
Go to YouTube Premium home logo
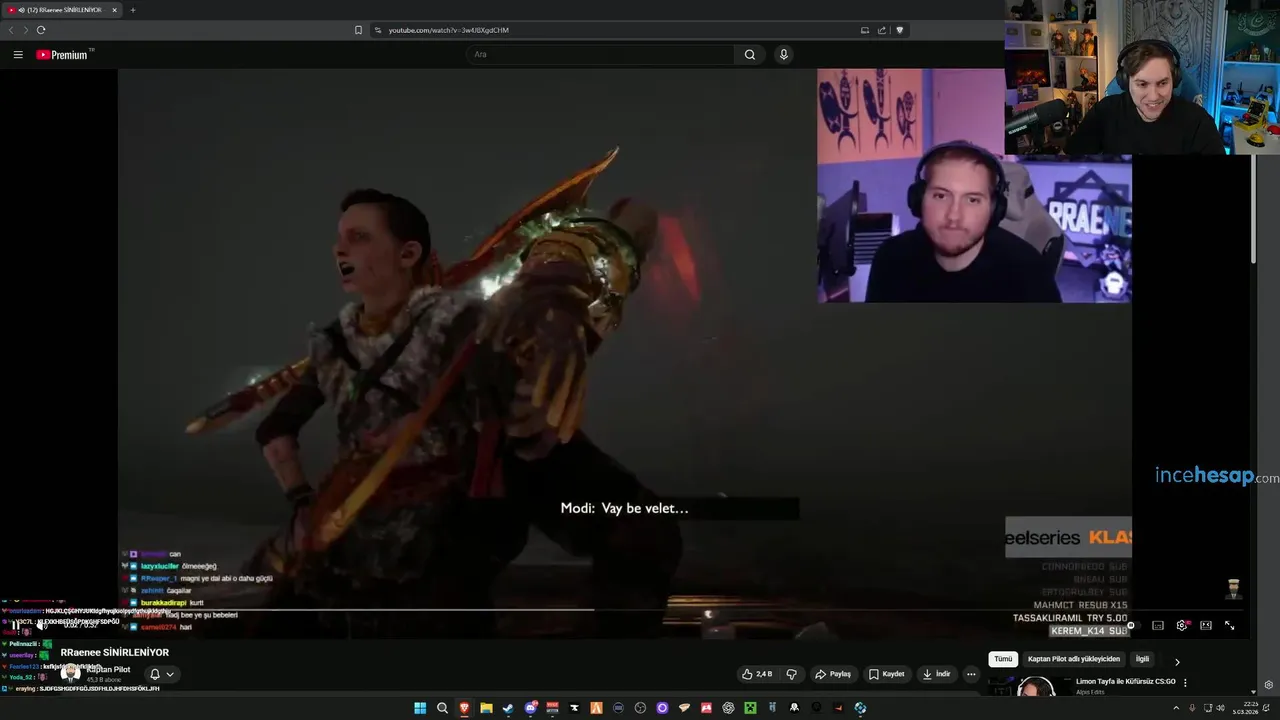[64, 55]
